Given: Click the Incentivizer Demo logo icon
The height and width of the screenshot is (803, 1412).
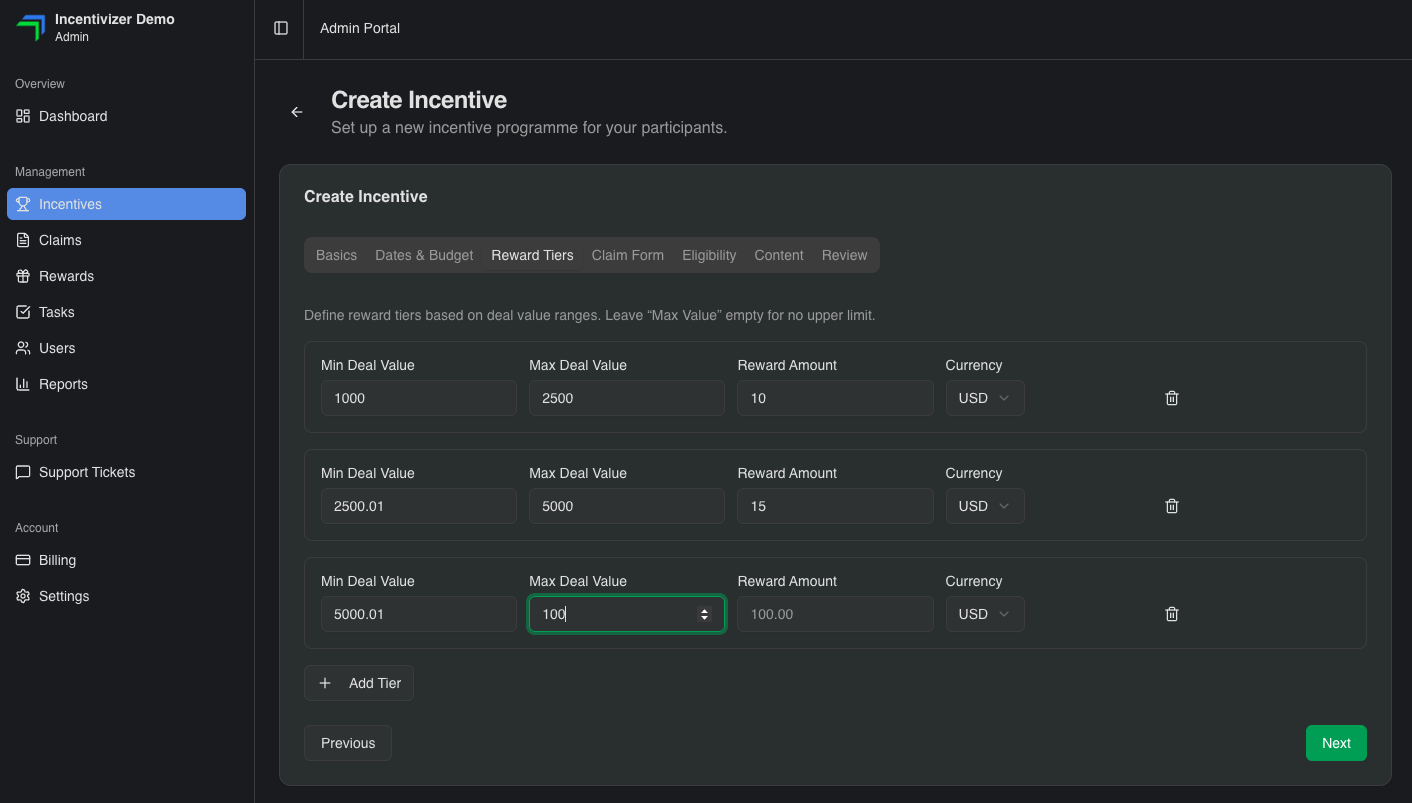Looking at the screenshot, I should click(x=31, y=28).
